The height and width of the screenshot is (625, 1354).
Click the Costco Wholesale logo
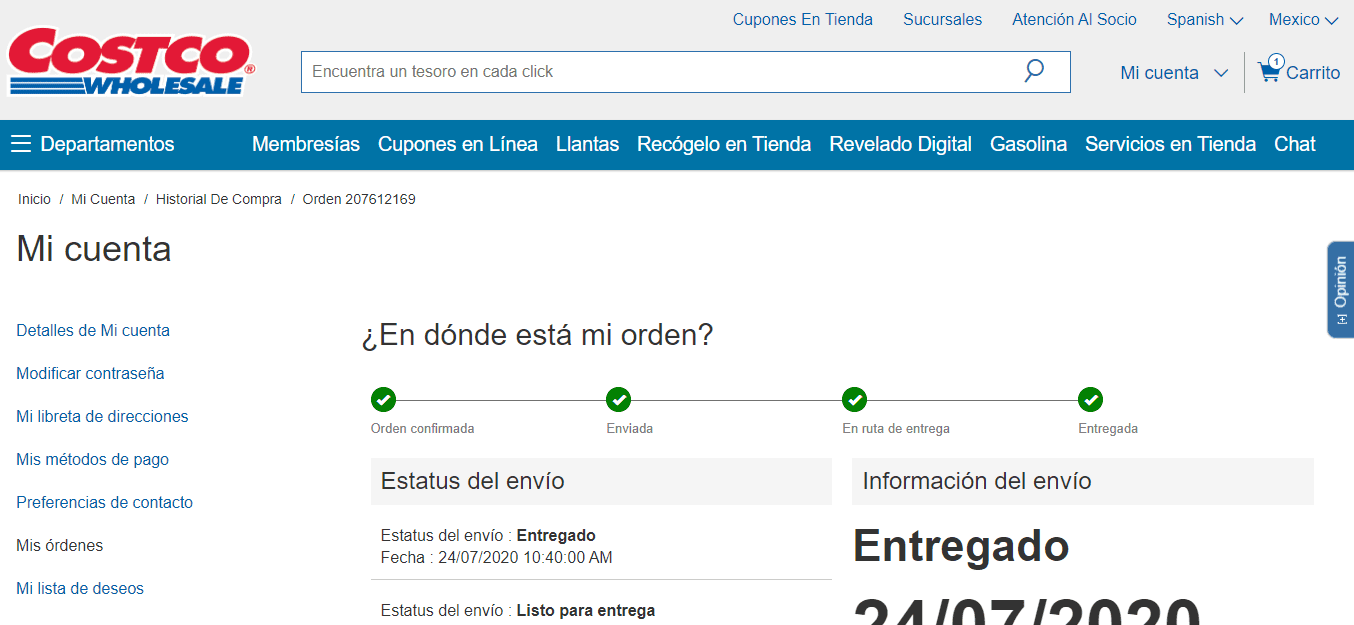131,62
